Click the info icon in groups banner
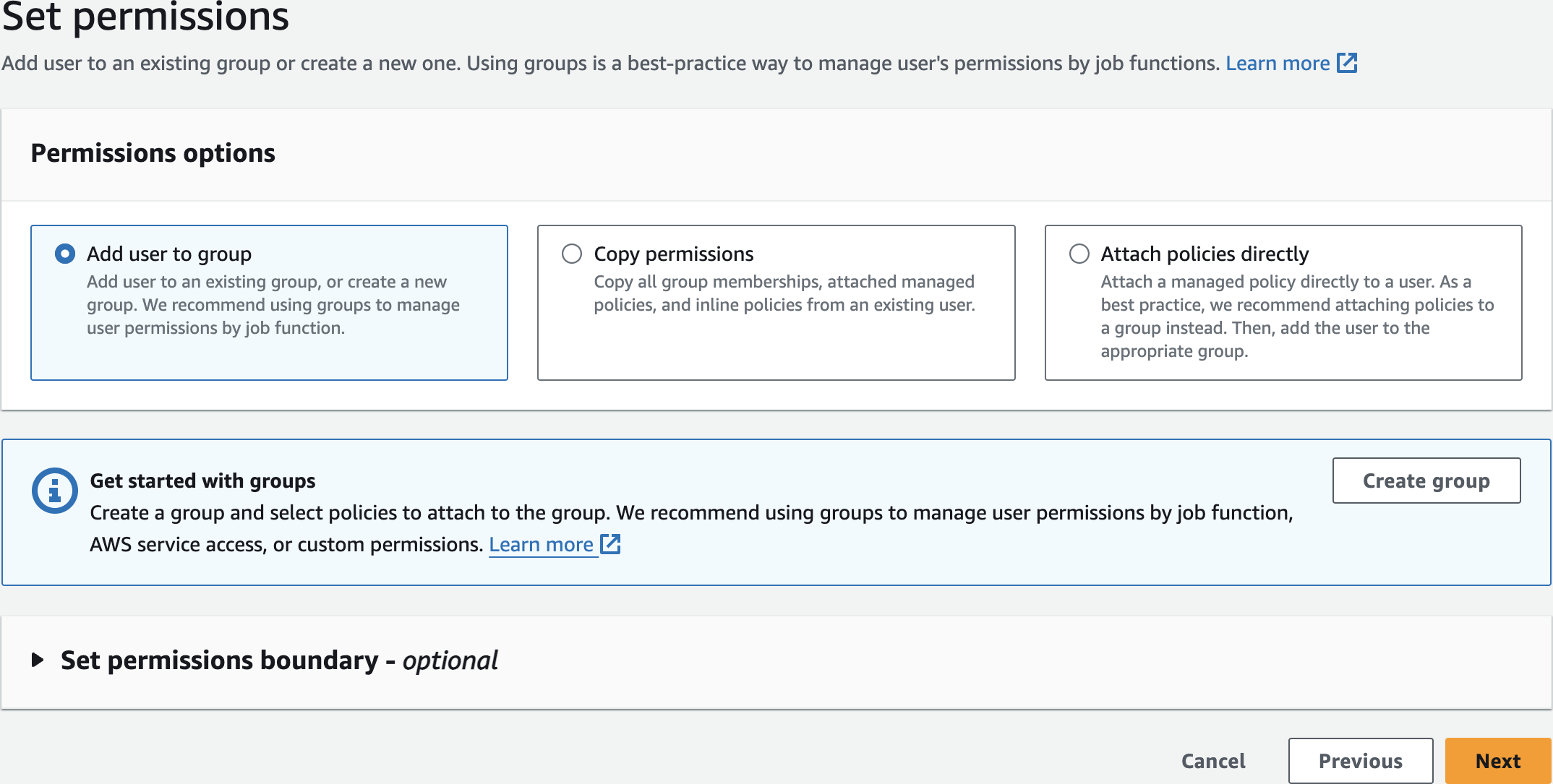The width and height of the screenshot is (1553, 784). (x=54, y=491)
